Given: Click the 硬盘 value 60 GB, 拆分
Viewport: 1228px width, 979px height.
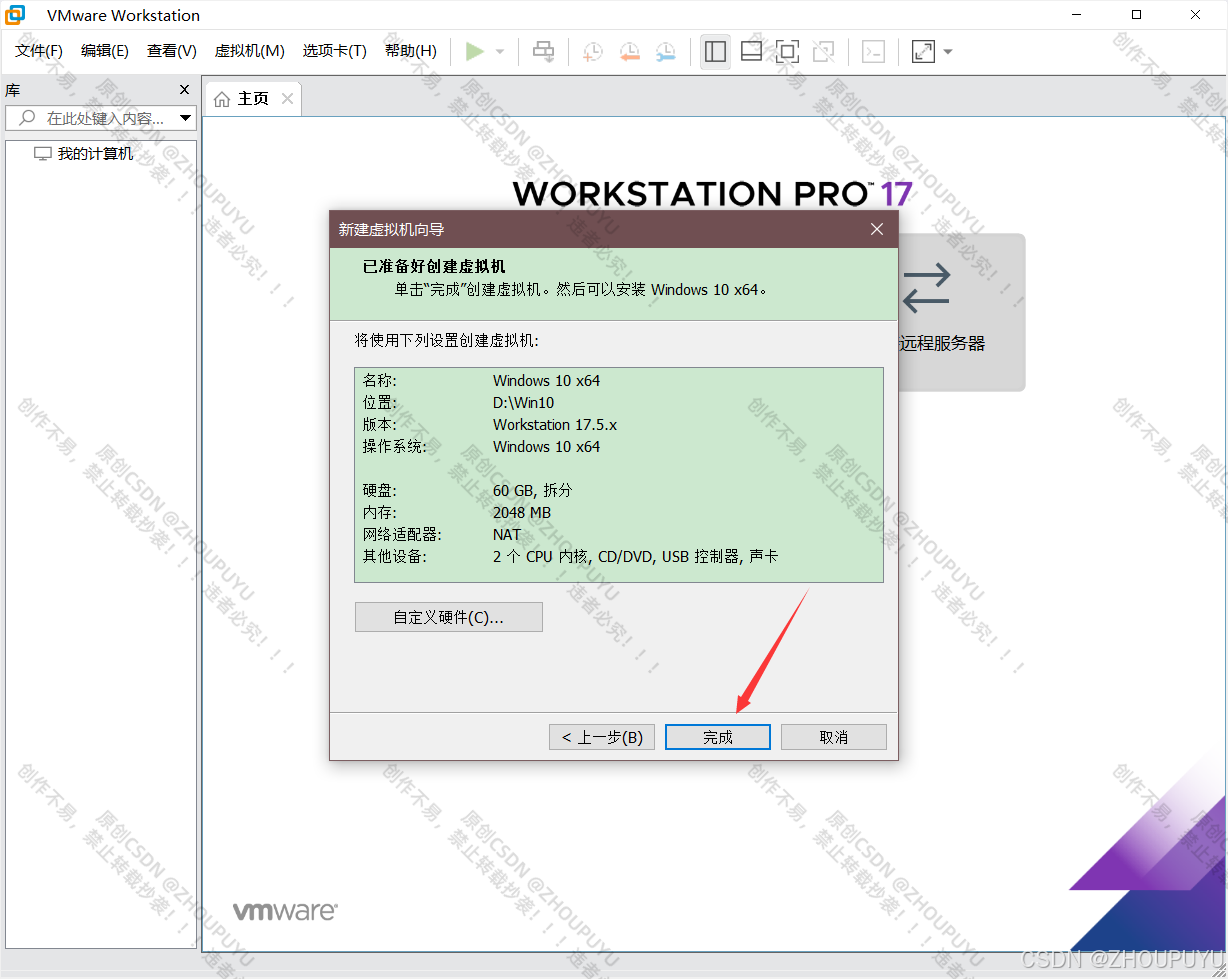Looking at the screenshot, I should pyautogui.click(x=532, y=490).
